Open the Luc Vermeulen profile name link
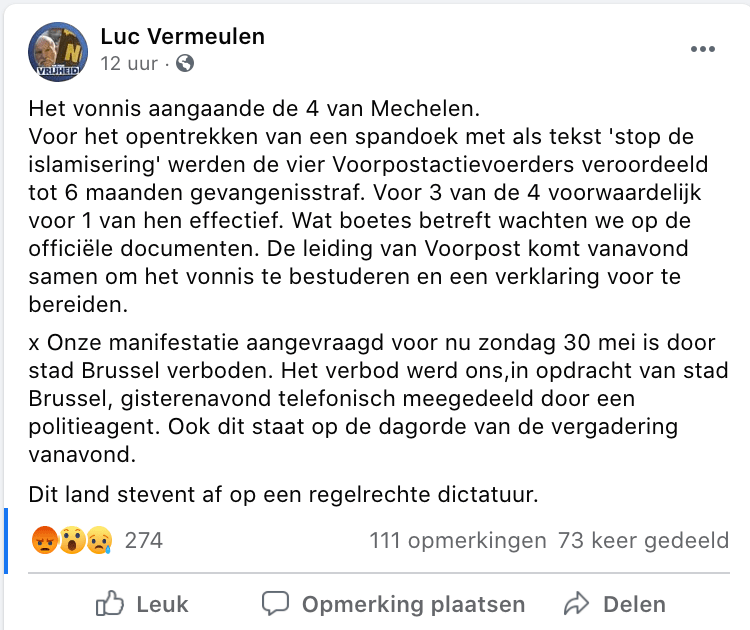Image resolution: width=750 pixels, height=630 pixels. click(x=183, y=37)
